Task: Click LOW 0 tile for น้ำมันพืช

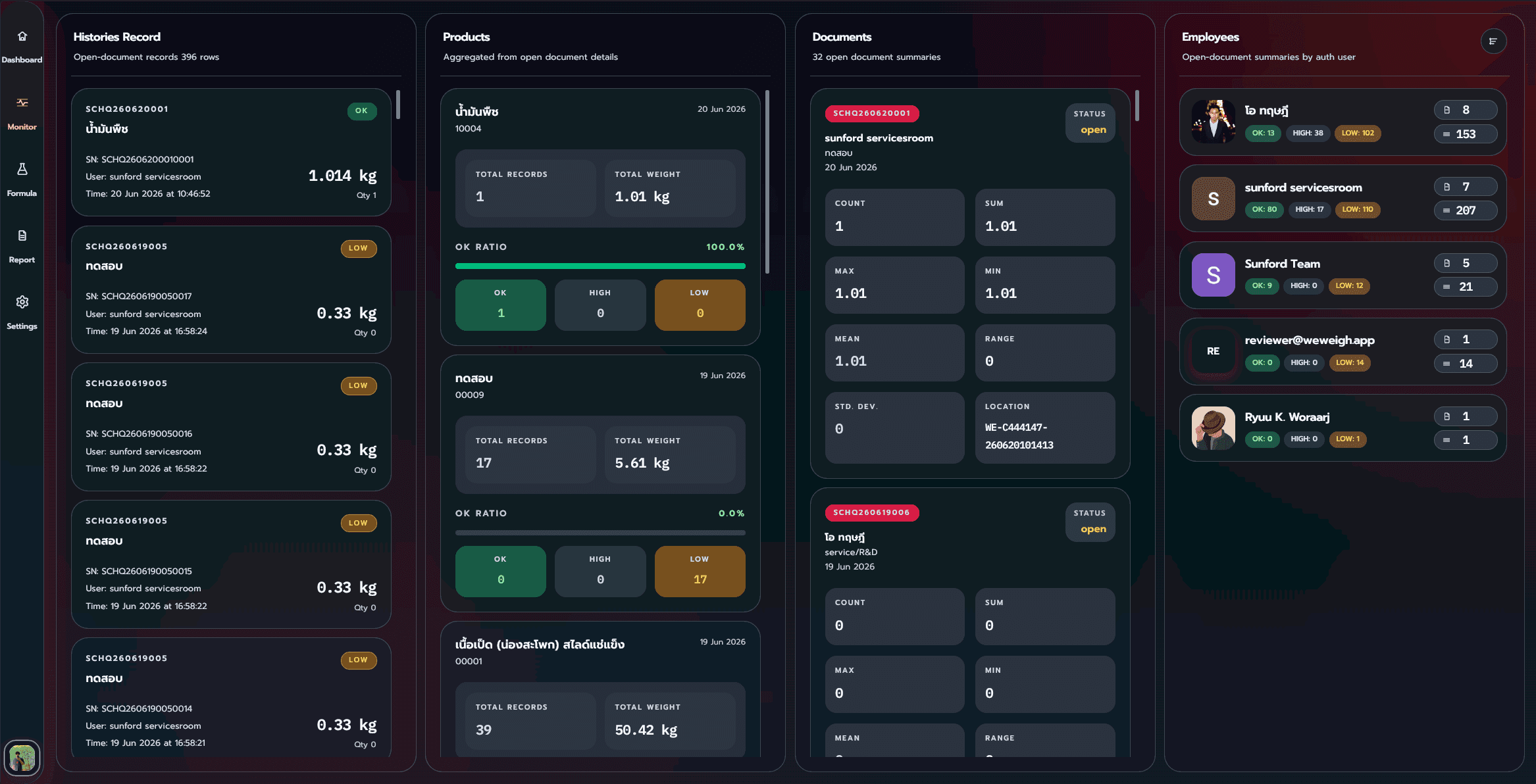Action: 700,305
